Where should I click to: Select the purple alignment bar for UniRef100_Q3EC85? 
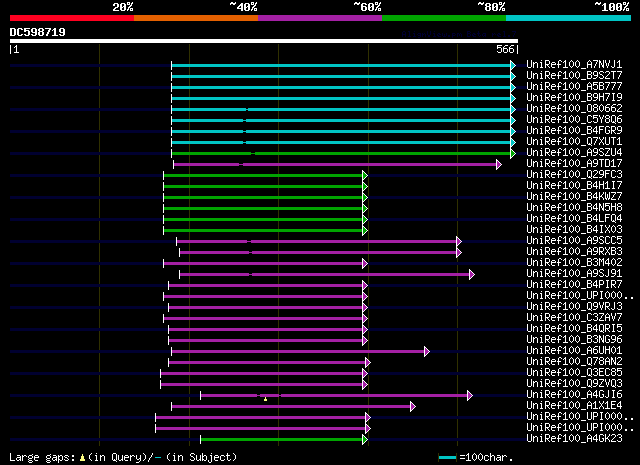coord(264,374)
